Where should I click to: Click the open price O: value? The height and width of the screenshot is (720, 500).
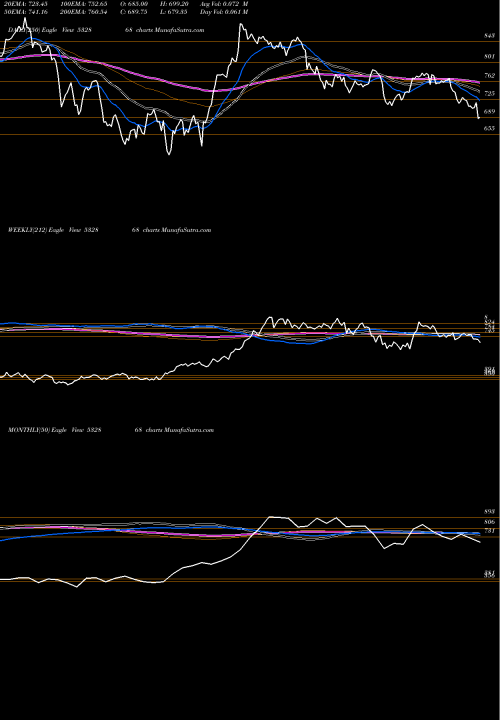(134, 4)
